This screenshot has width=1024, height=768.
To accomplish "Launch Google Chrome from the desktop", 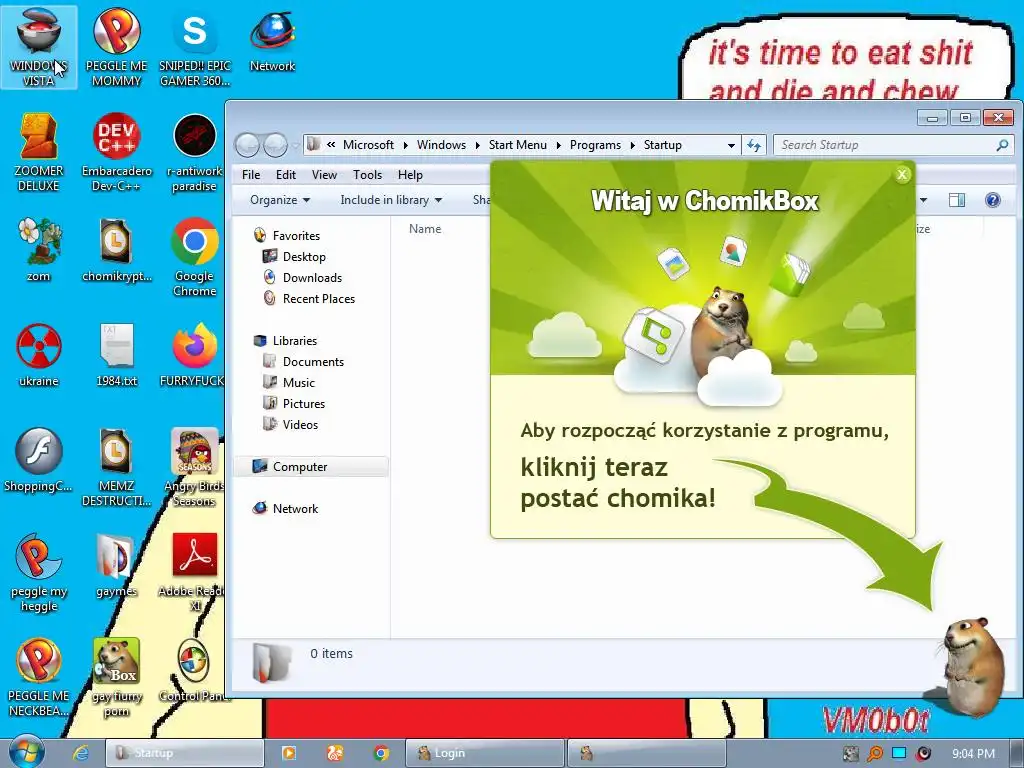I will [x=195, y=257].
